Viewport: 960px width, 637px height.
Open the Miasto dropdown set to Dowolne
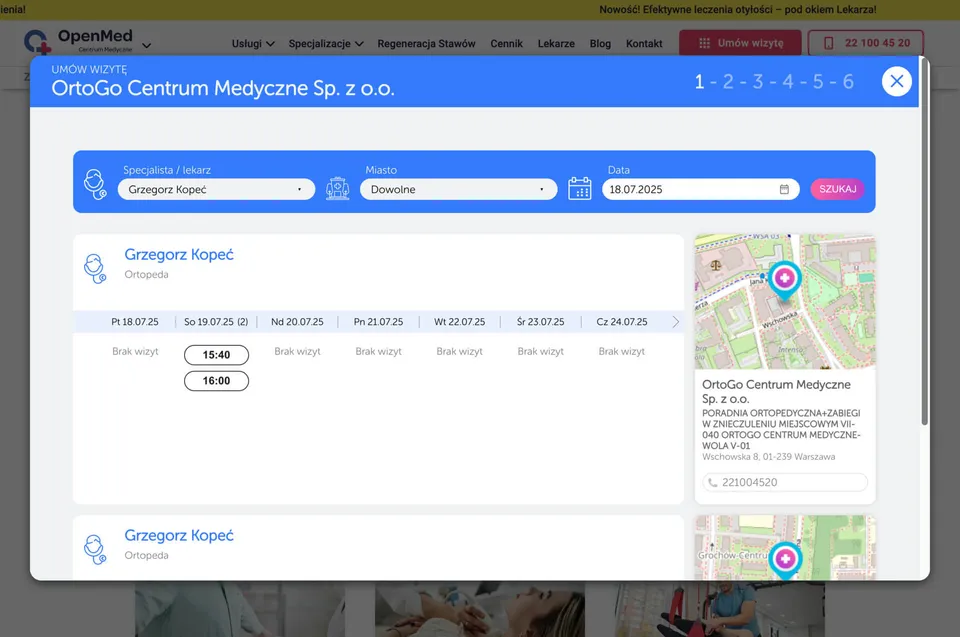[458, 189]
